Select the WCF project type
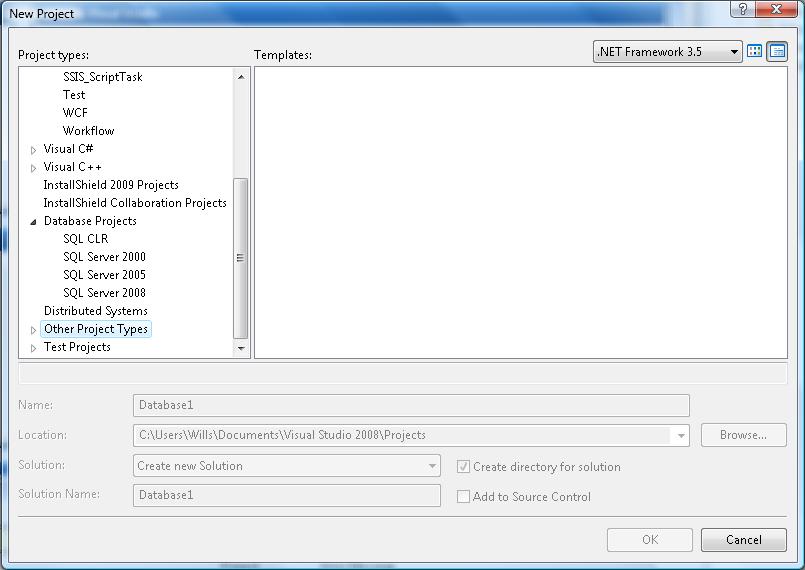 (x=75, y=113)
